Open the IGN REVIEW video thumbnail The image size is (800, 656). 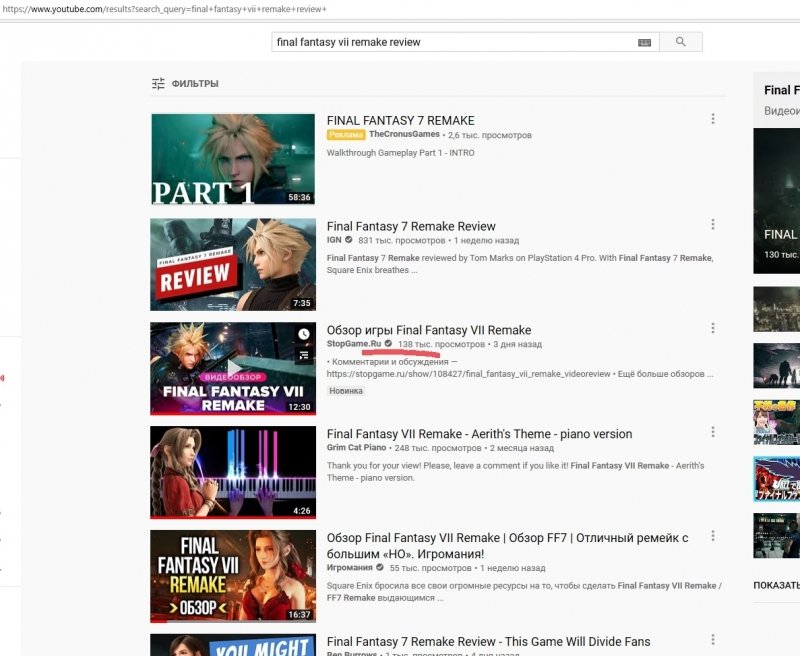pos(233,264)
